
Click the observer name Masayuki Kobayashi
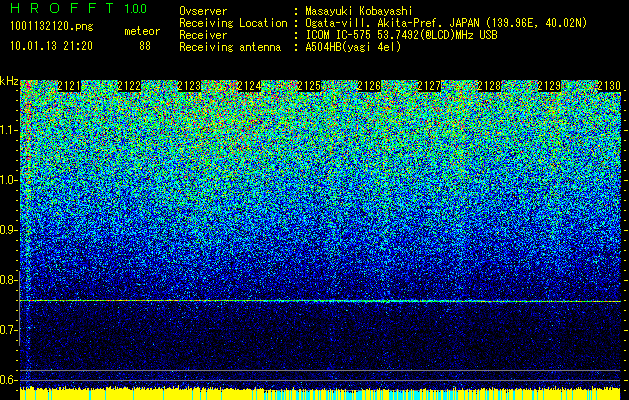tap(359, 11)
